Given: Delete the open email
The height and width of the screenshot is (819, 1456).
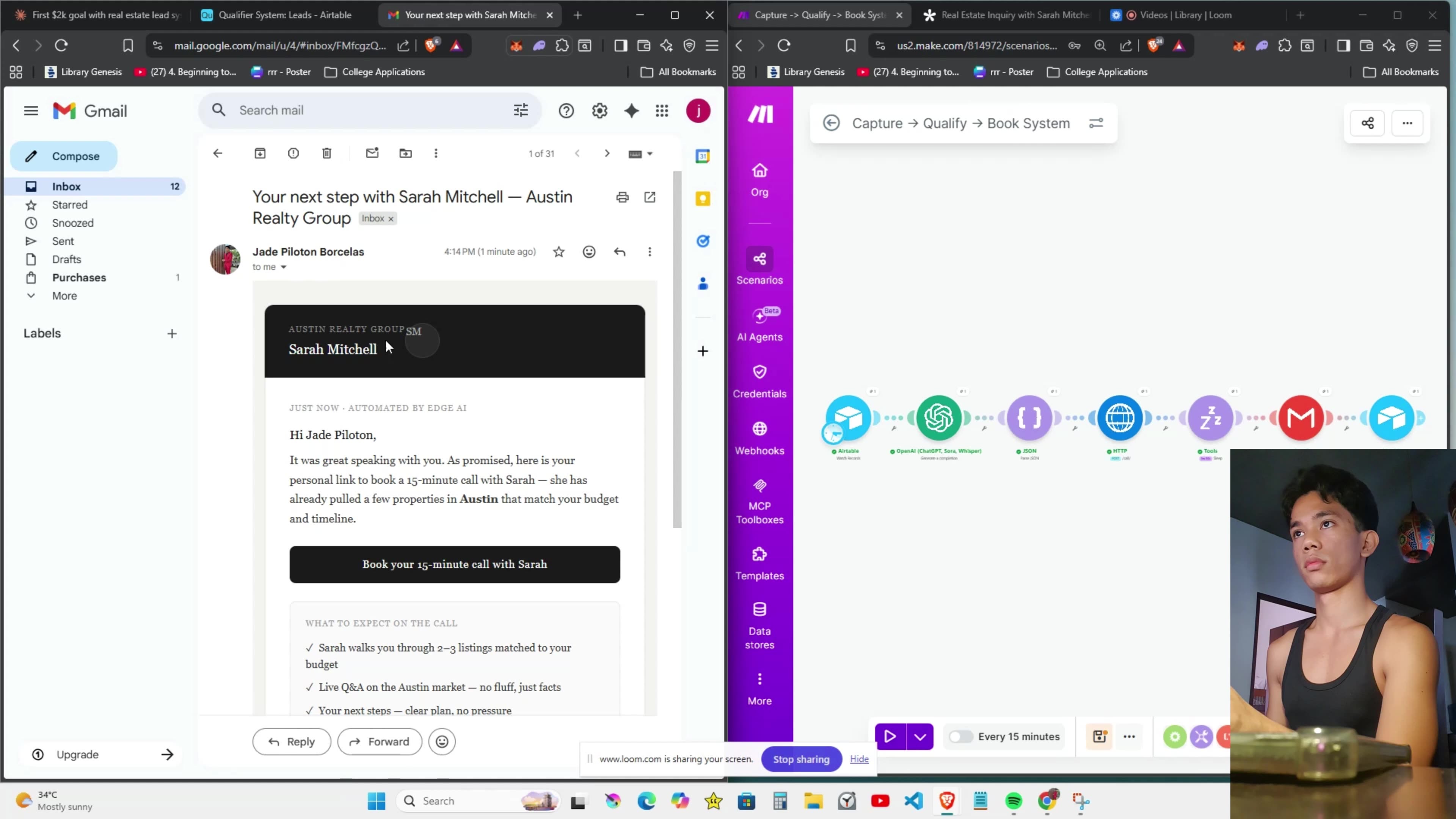Looking at the screenshot, I should 327,153.
